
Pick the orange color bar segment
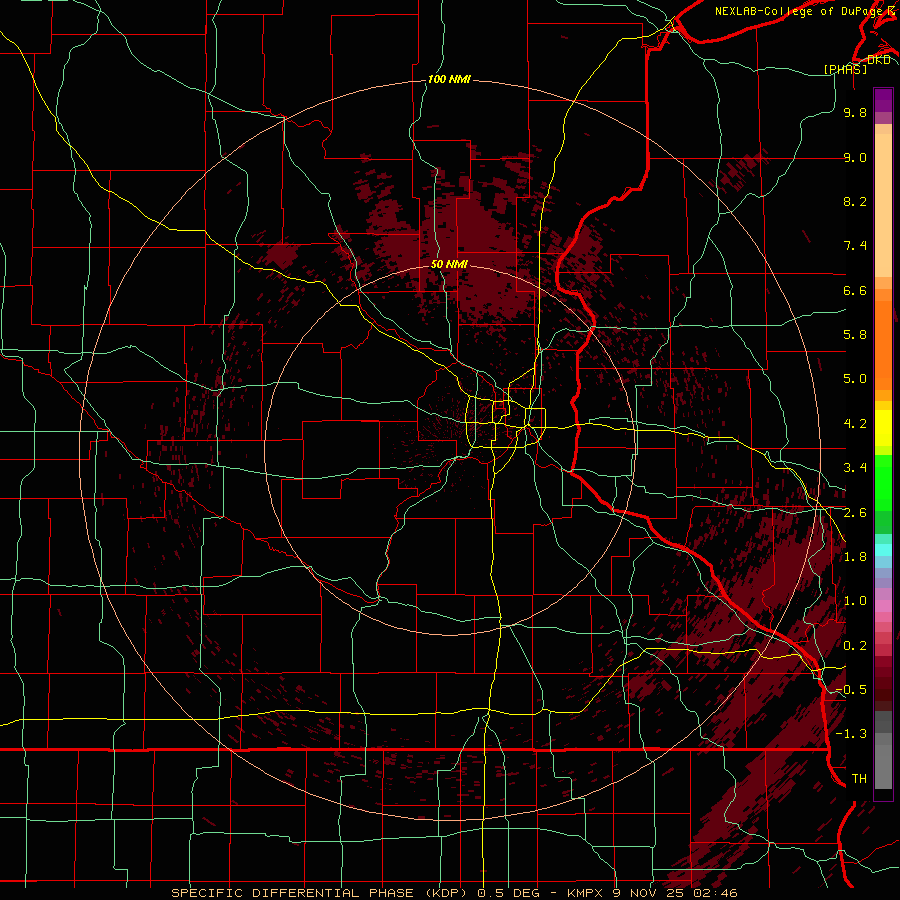point(883,346)
